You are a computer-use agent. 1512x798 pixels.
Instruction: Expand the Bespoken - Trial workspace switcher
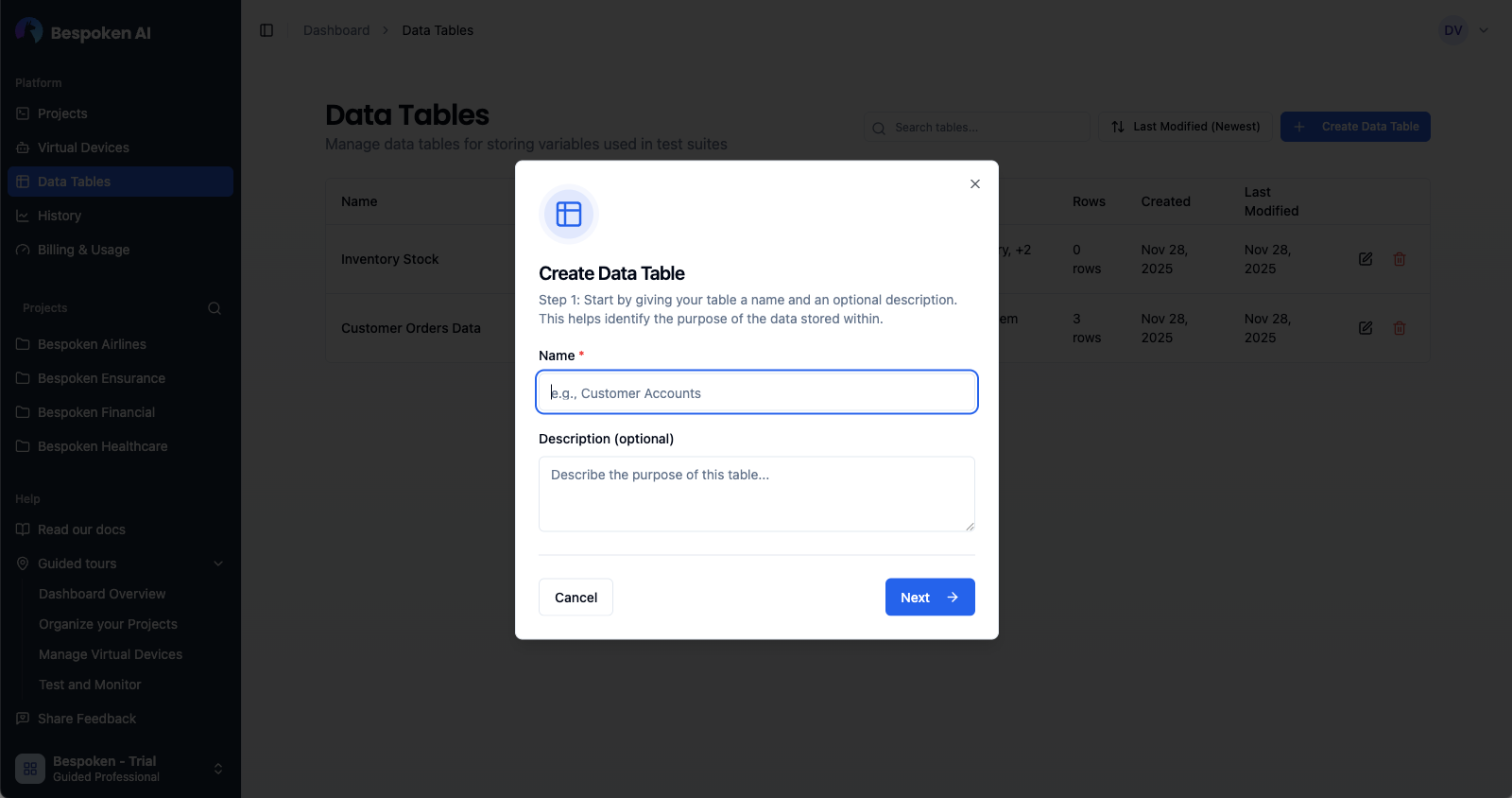[218, 768]
